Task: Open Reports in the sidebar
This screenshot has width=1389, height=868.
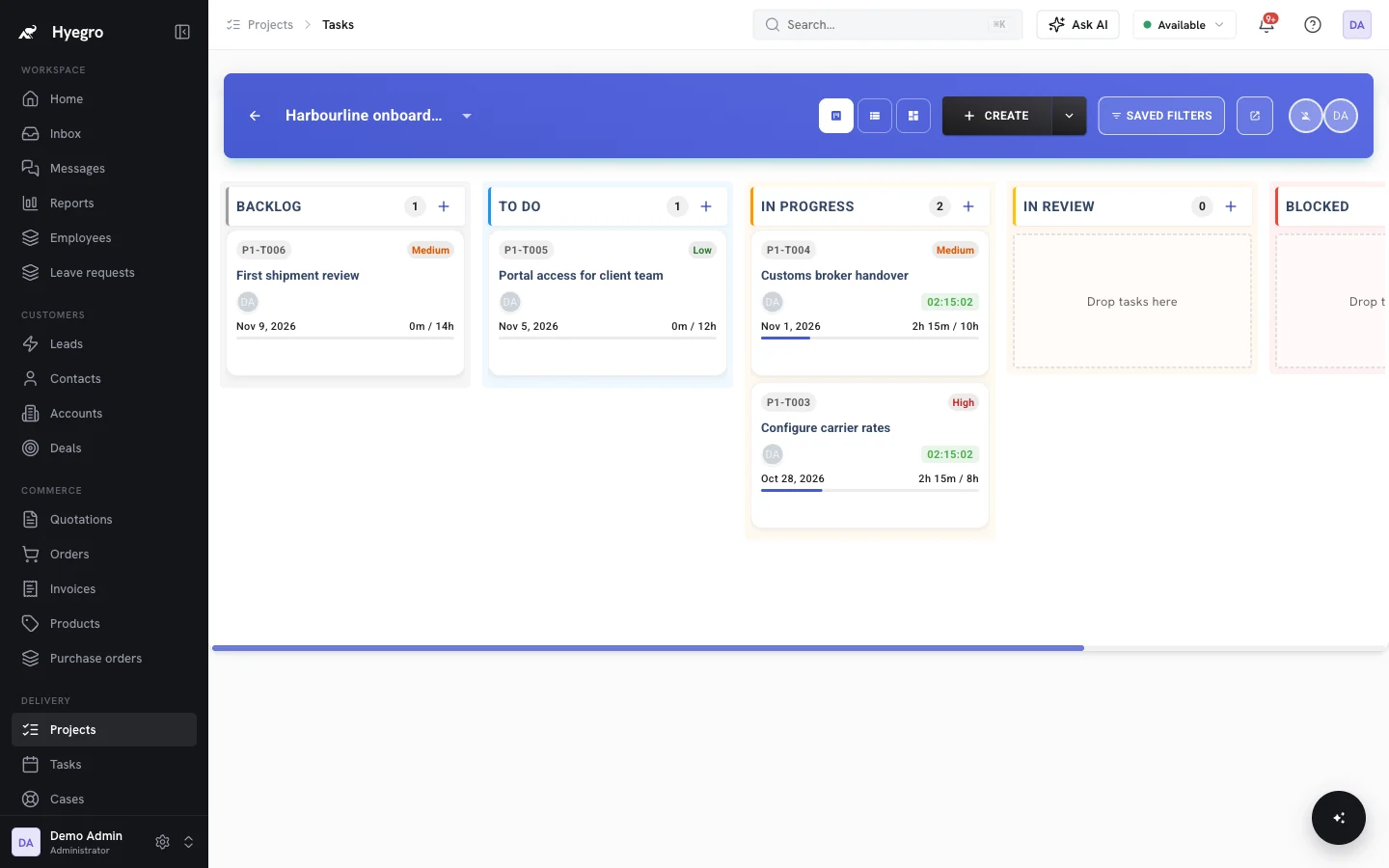Action: (x=104, y=203)
